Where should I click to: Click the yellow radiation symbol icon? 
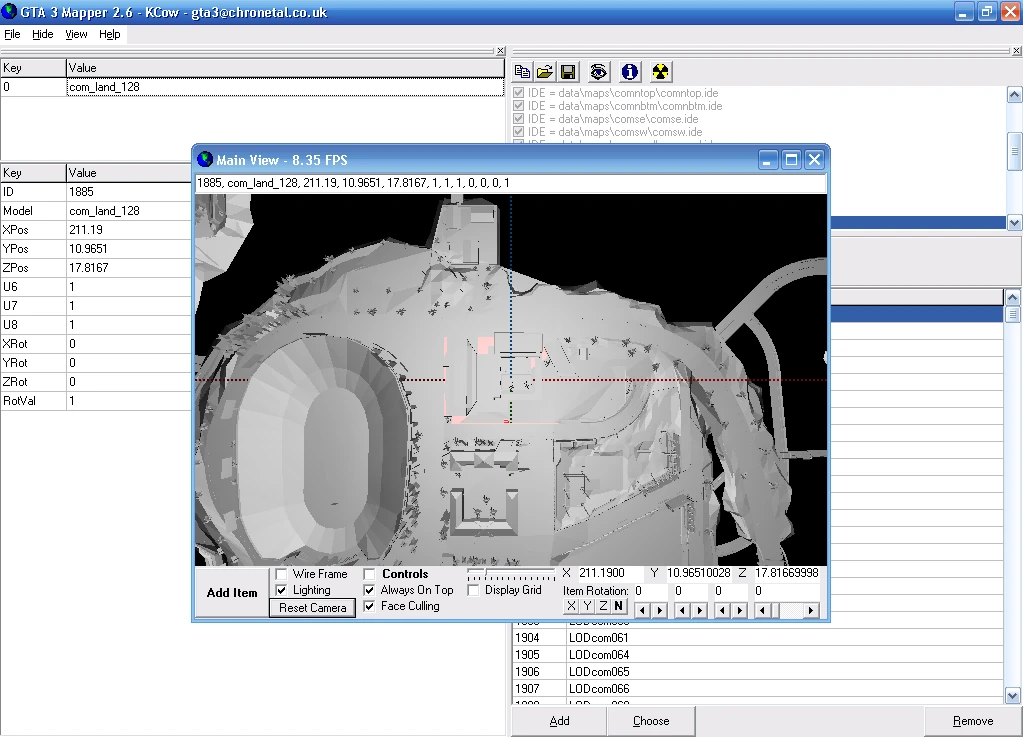point(660,72)
